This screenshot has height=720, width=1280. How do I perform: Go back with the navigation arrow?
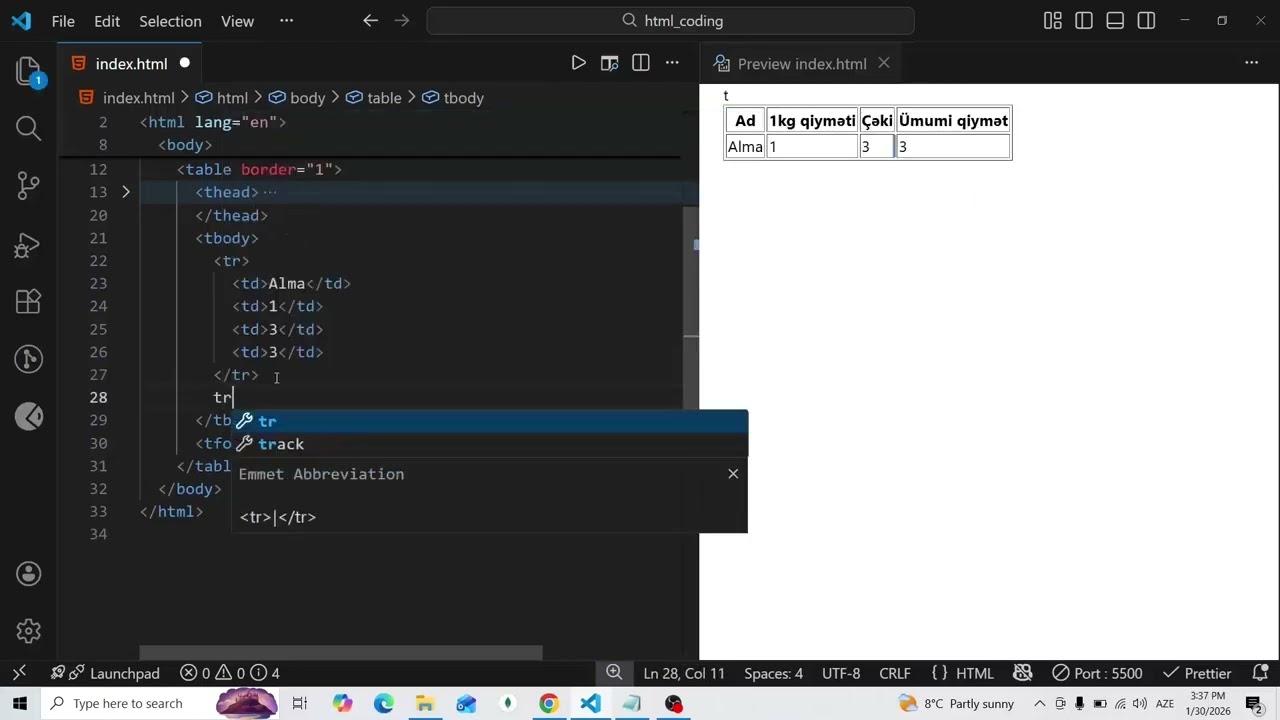(370, 20)
